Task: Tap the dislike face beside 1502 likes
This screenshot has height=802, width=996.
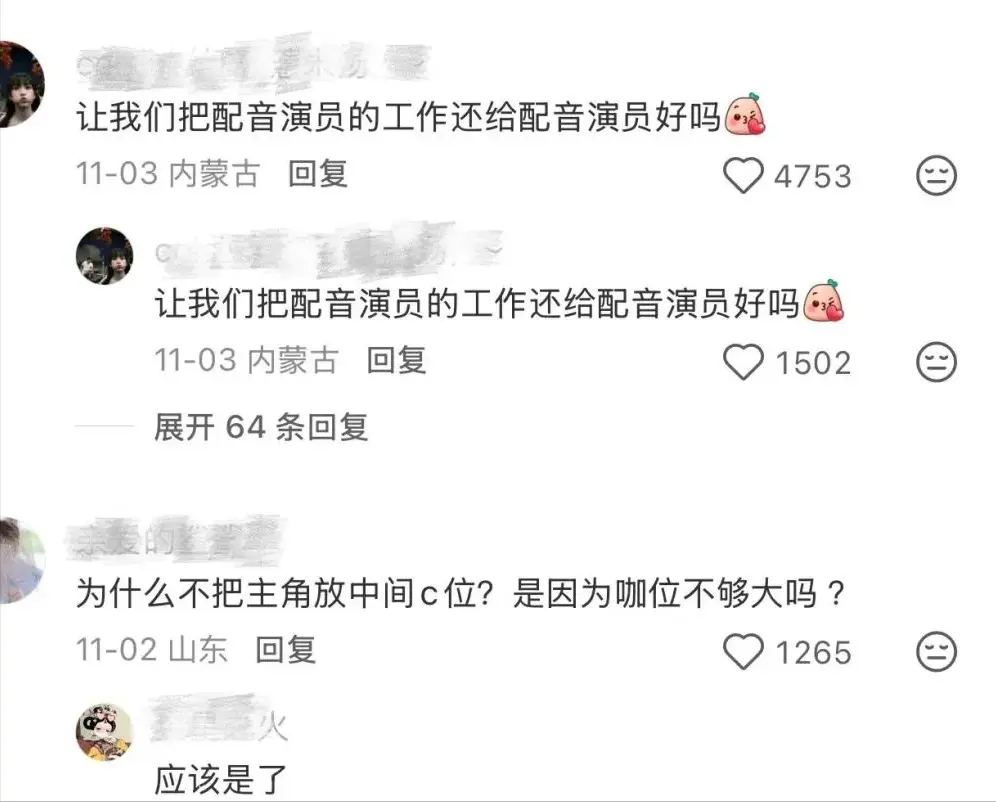Action: point(936,363)
